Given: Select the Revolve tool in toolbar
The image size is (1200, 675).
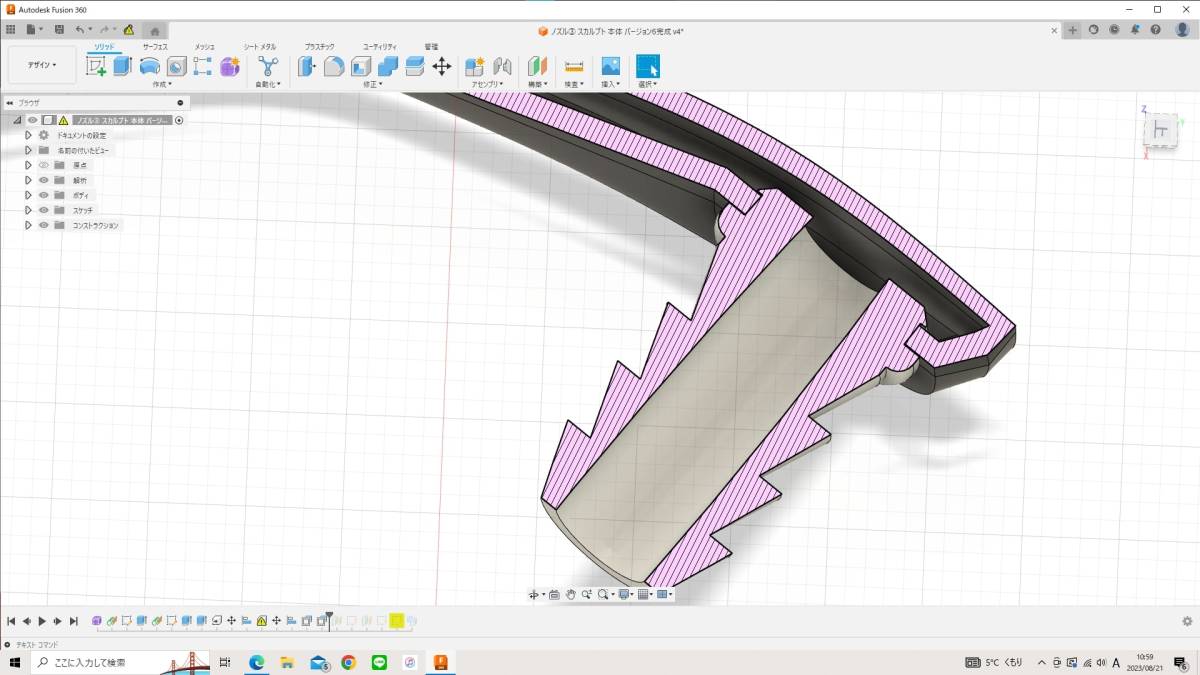Looking at the screenshot, I should point(149,66).
